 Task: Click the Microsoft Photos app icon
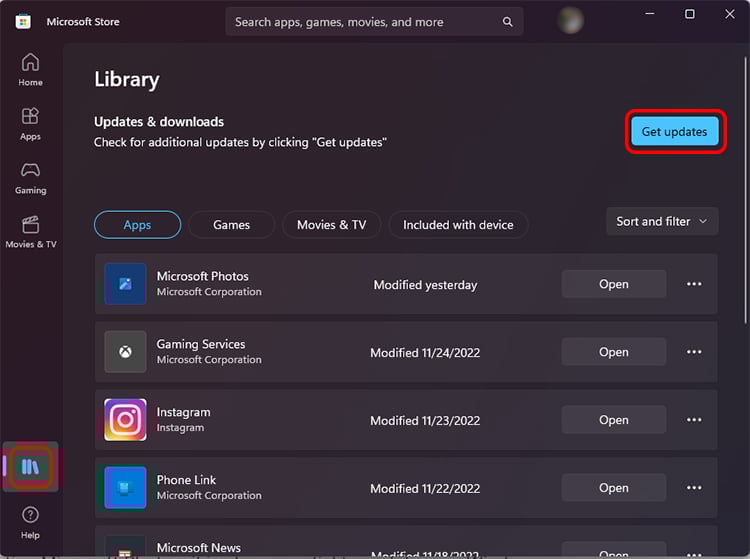[x=125, y=284]
